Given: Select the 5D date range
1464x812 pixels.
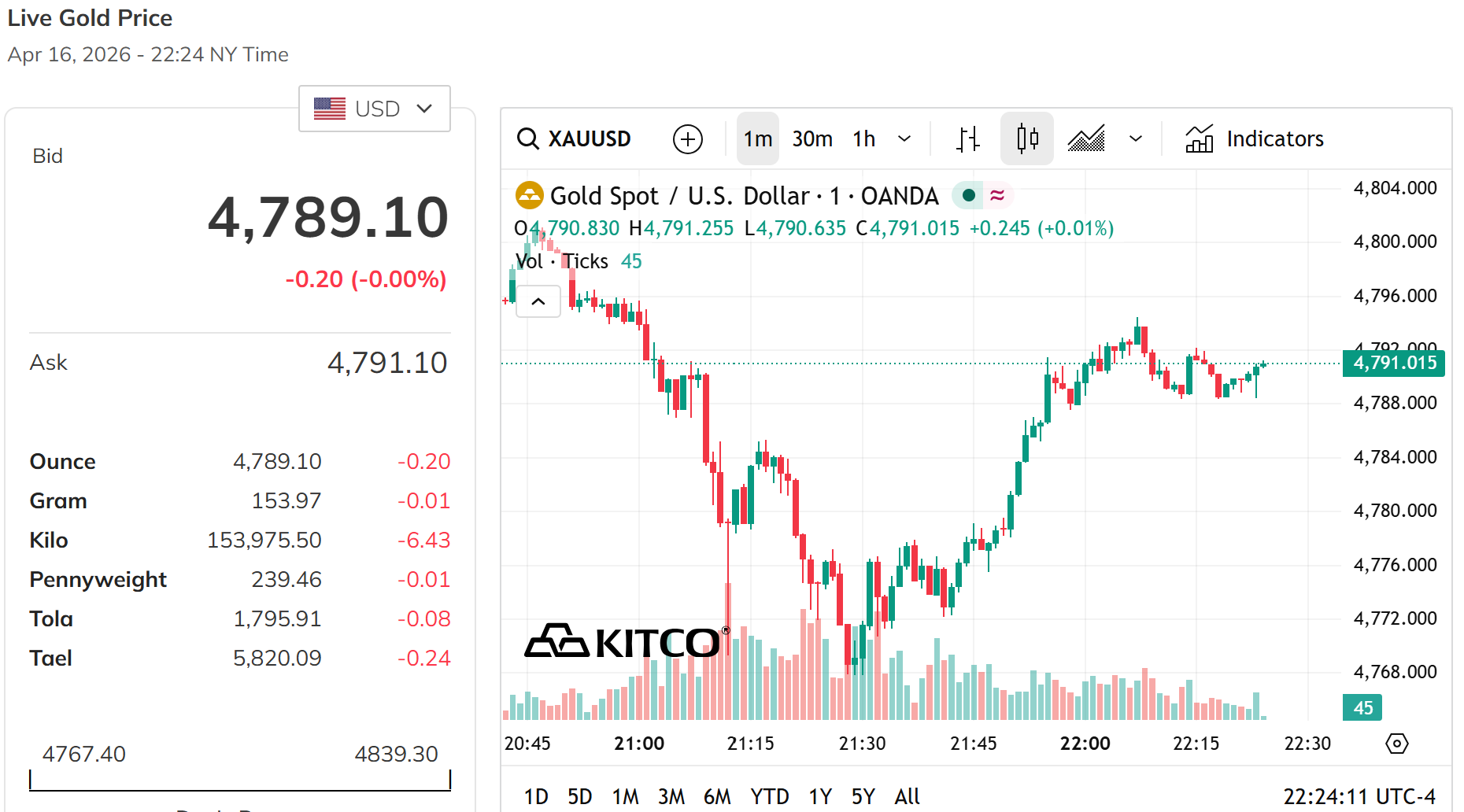Looking at the screenshot, I should coord(579,796).
